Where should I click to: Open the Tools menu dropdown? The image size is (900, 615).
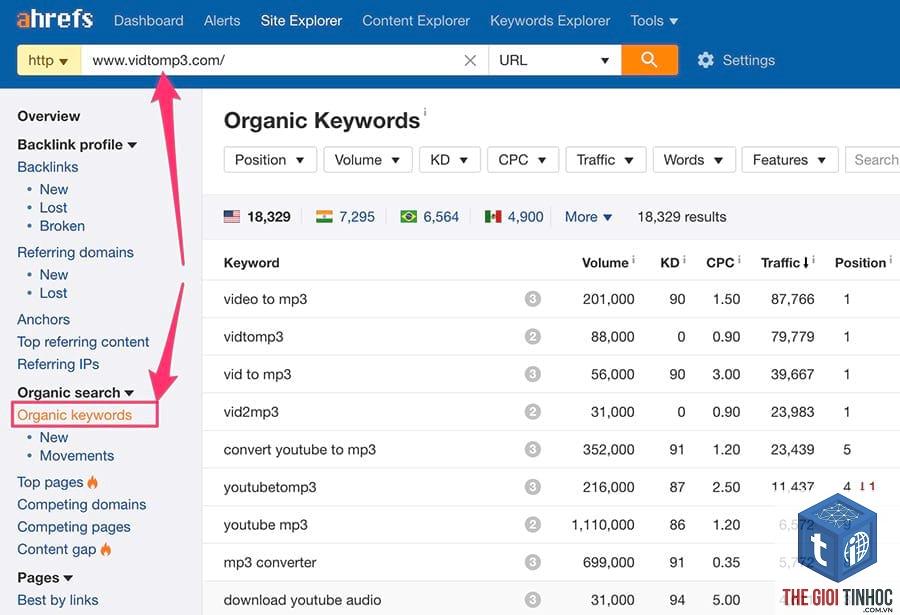654,21
